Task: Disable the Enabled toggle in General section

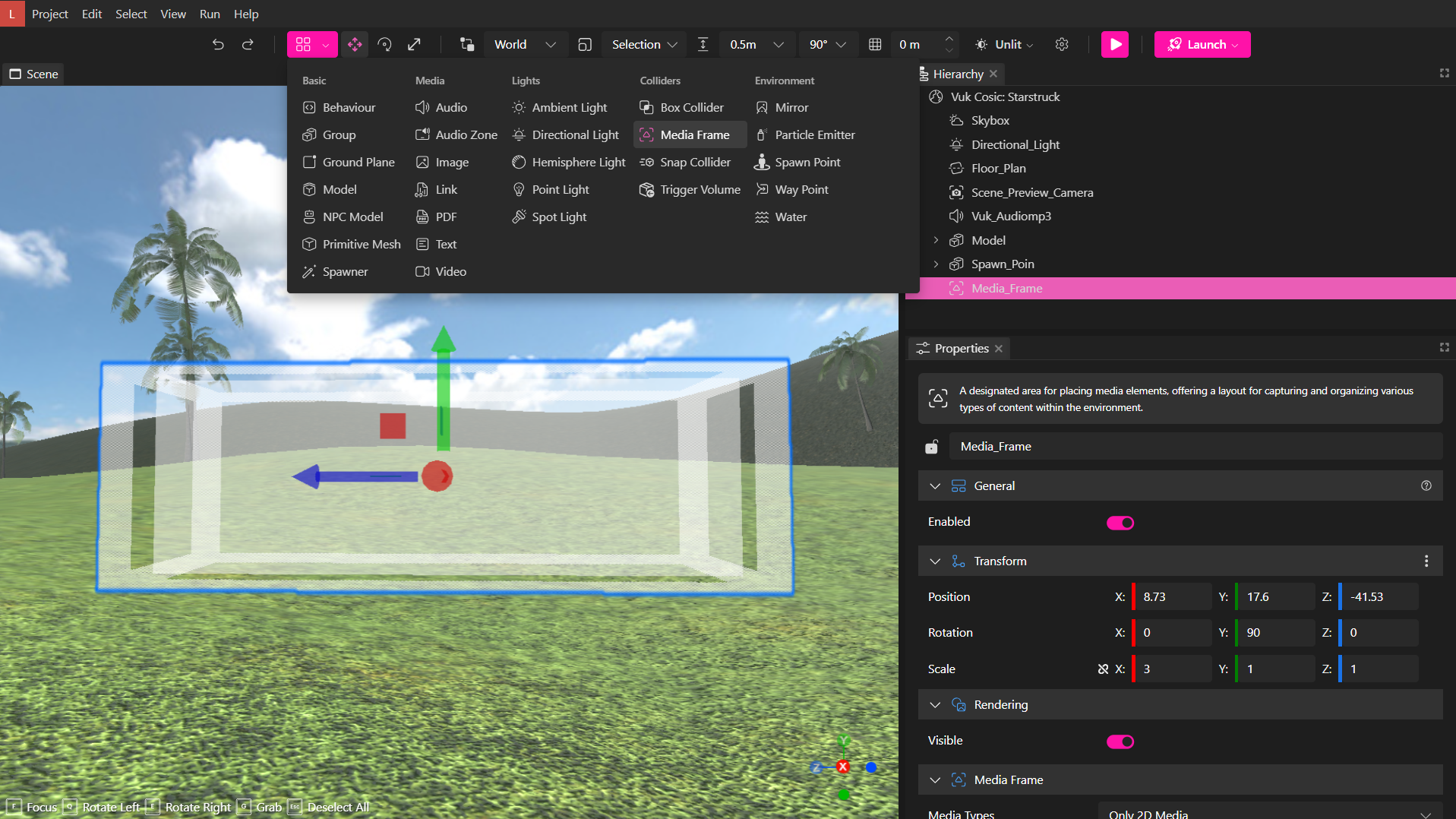Action: pyautogui.click(x=1120, y=522)
